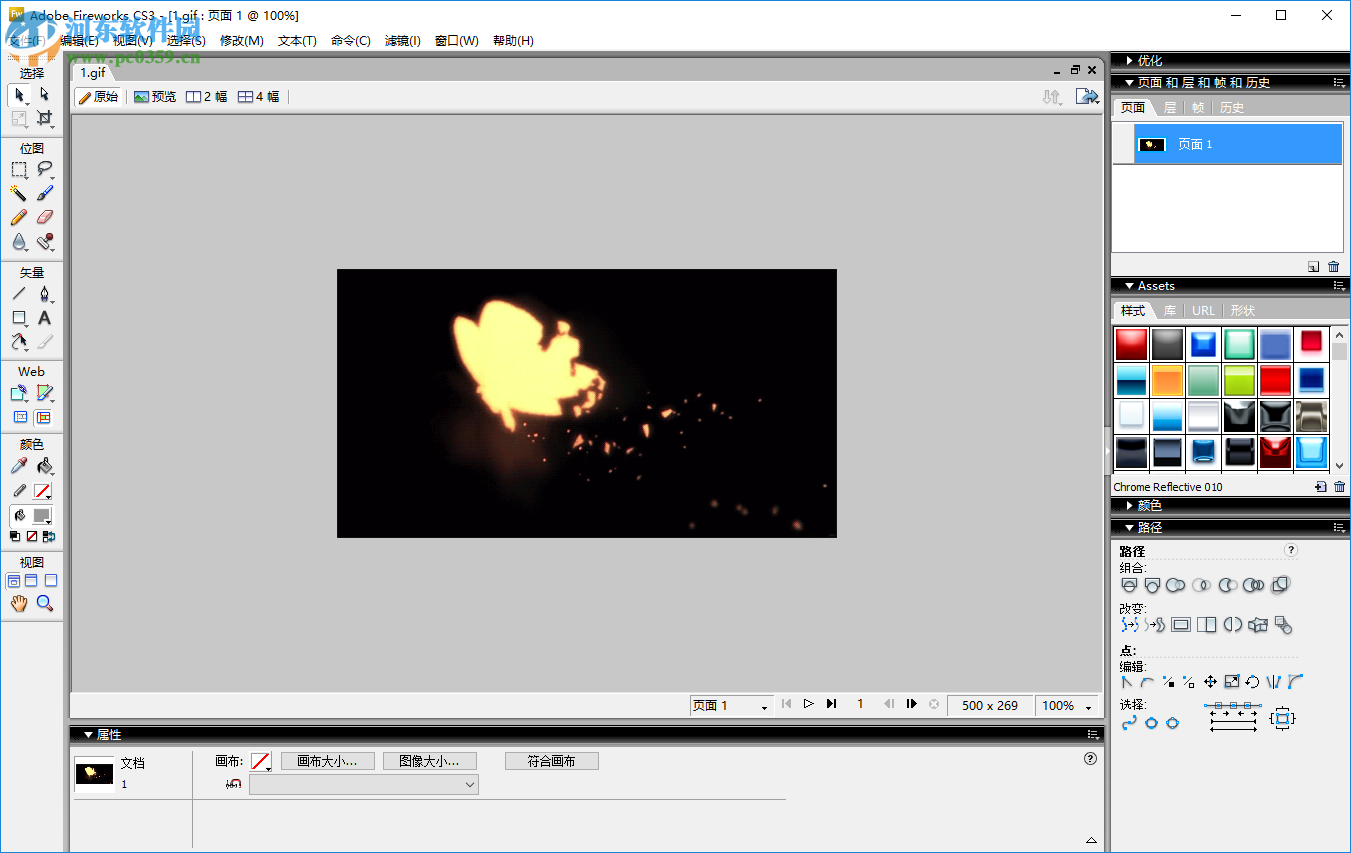Pick the Magic Wand tool
The width and height of the screenshot is (1351, 853).
point(19,193)
